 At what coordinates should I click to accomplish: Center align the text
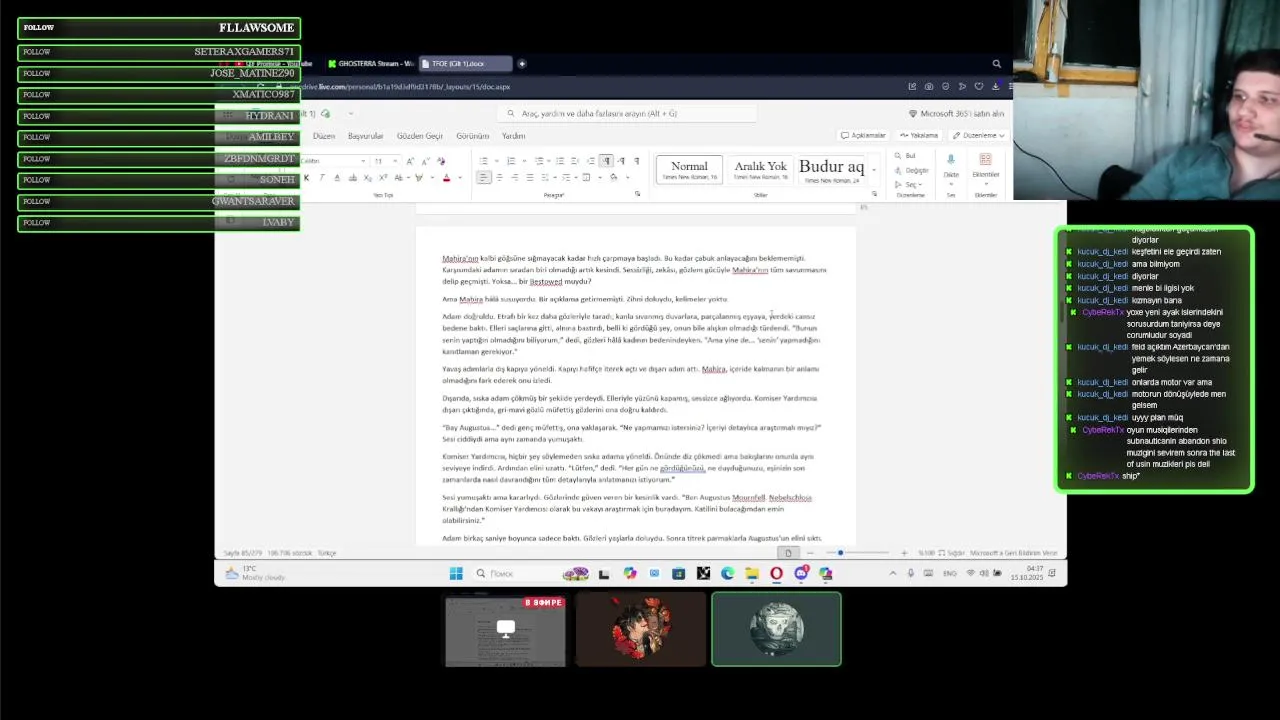click(500, 177)
